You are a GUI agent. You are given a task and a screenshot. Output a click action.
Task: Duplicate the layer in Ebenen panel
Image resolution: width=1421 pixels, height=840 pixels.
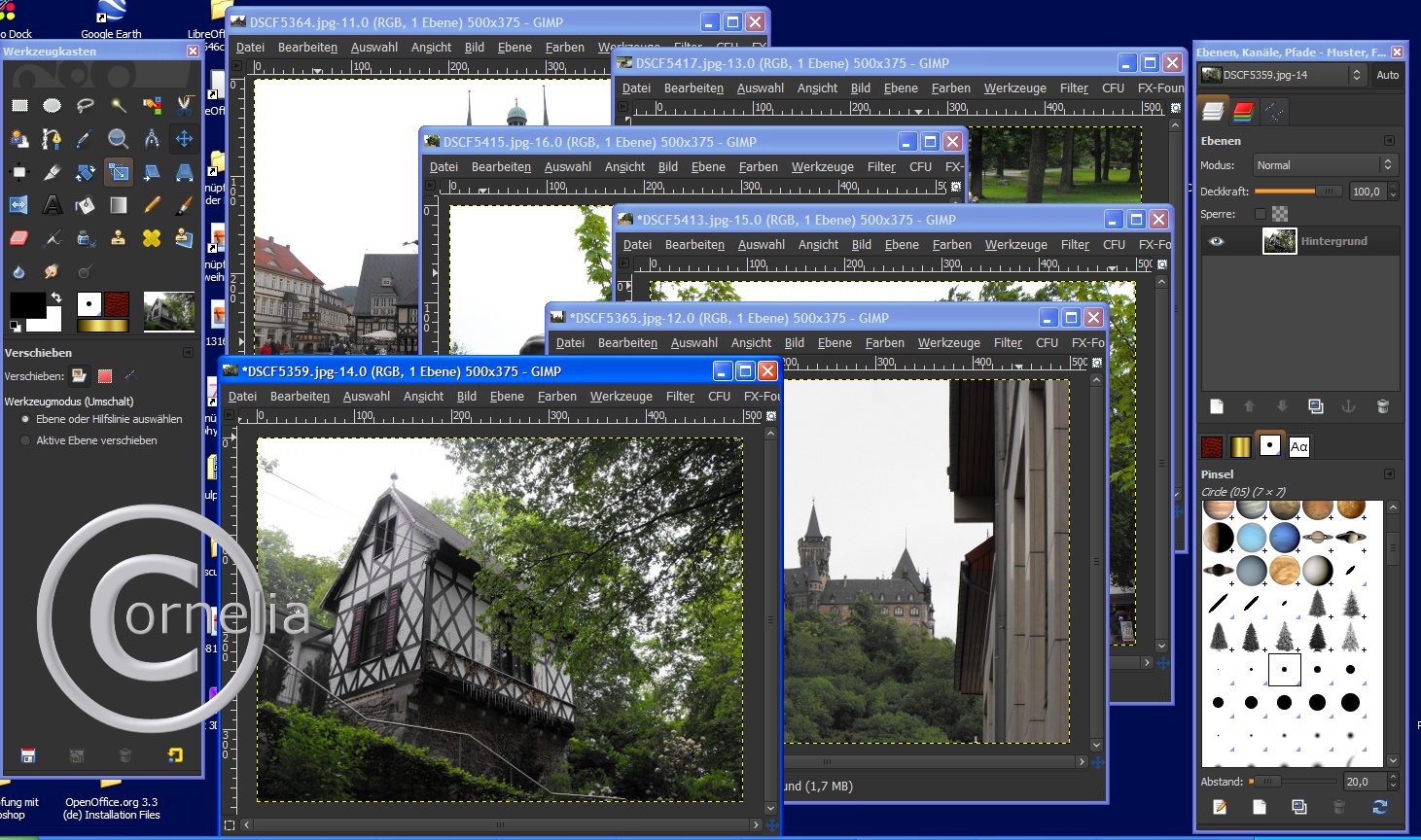click(x=1315, y=406)
